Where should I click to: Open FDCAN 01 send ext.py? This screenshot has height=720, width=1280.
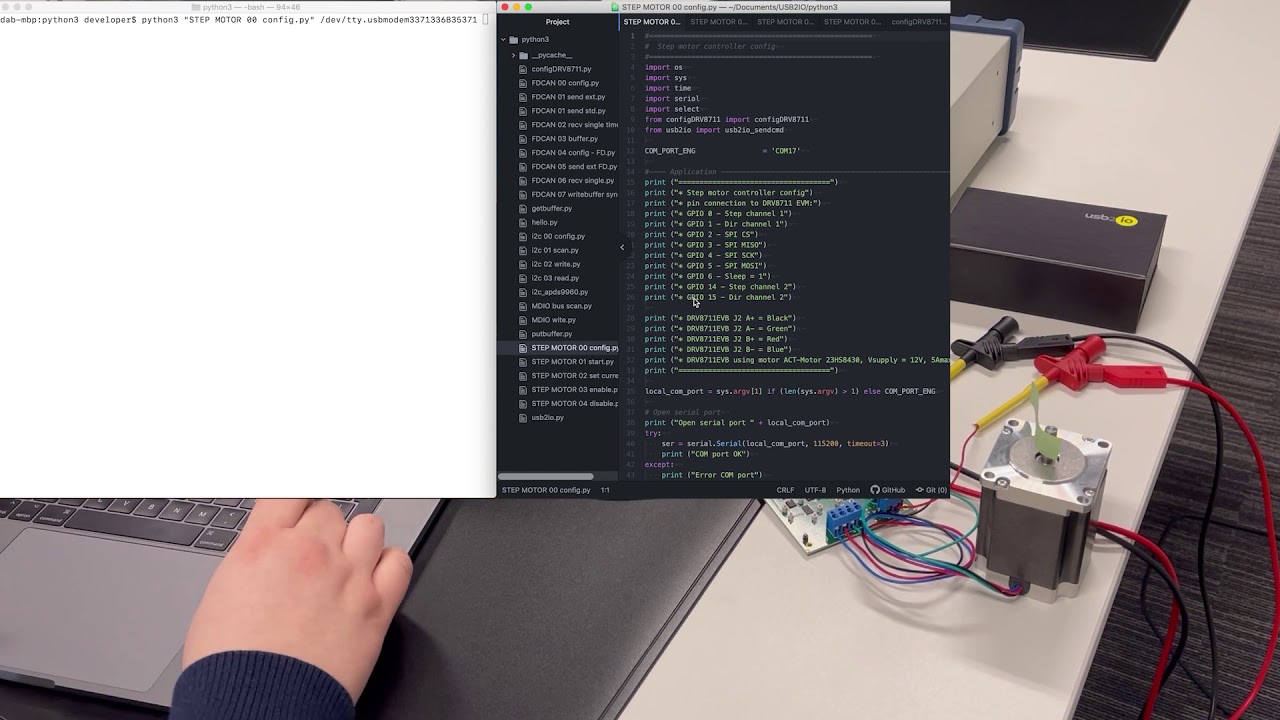point(568,97)
